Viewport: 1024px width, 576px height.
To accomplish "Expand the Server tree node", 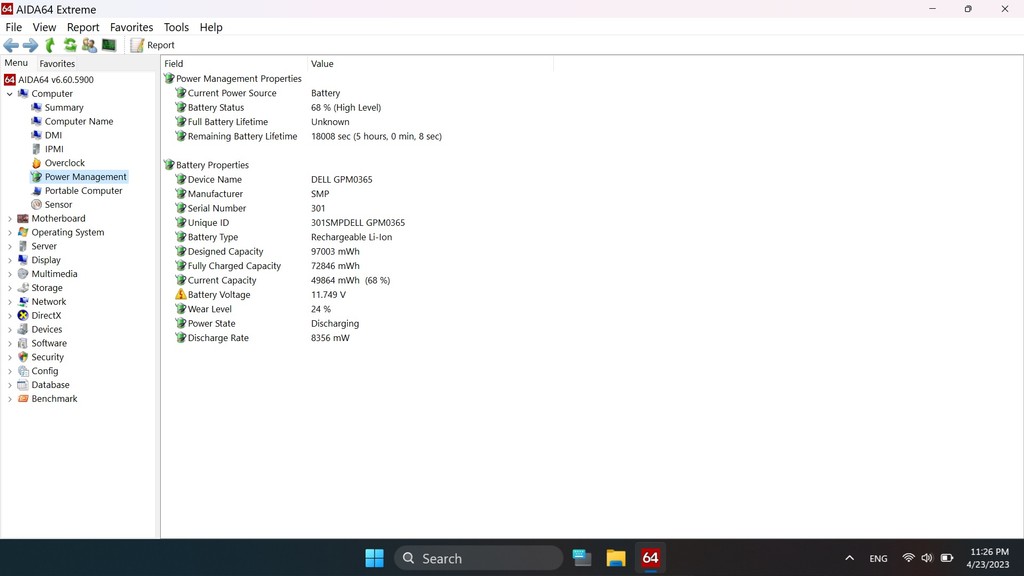I will pos(9,246).
